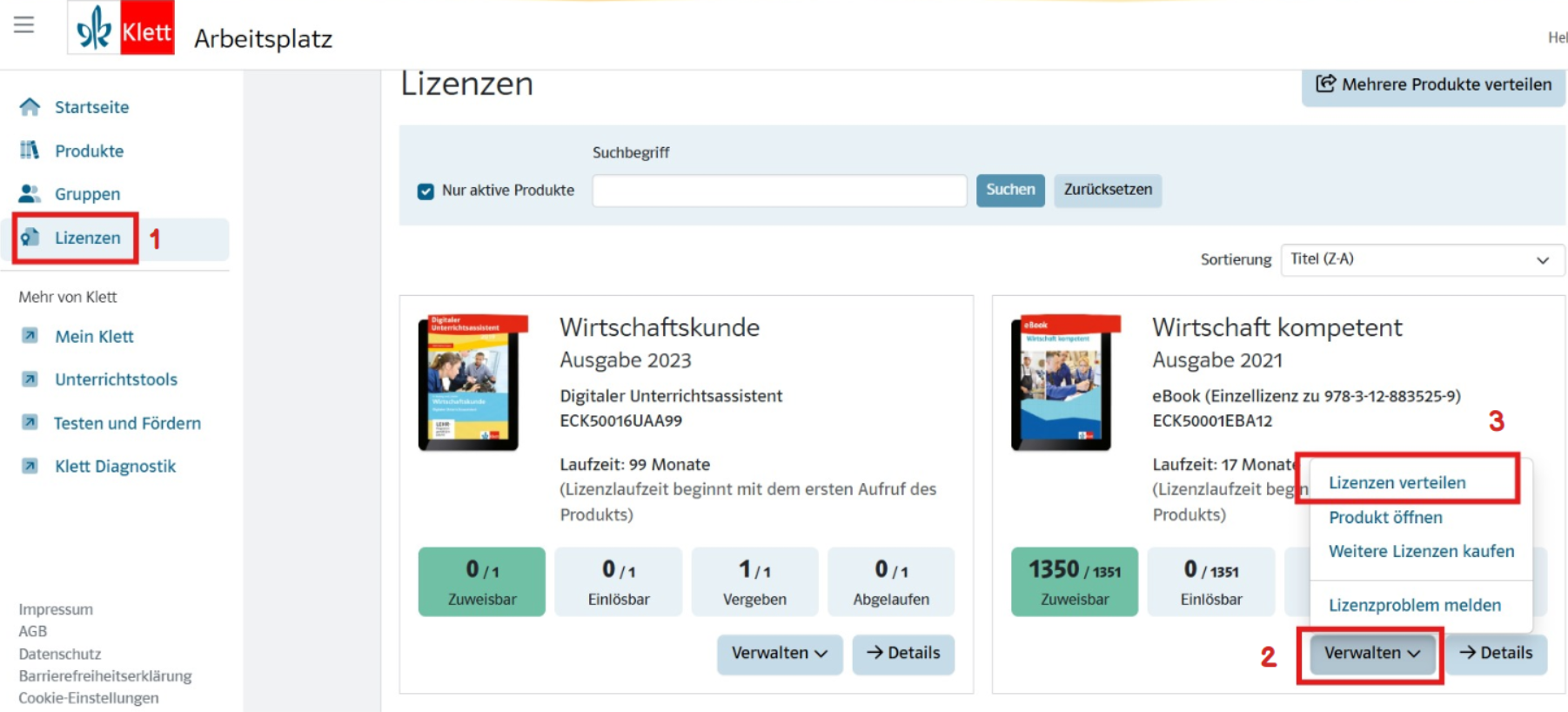Click the Suchen button
The height and width of the screenshot is (712, 1568).
click(1010, 190)
